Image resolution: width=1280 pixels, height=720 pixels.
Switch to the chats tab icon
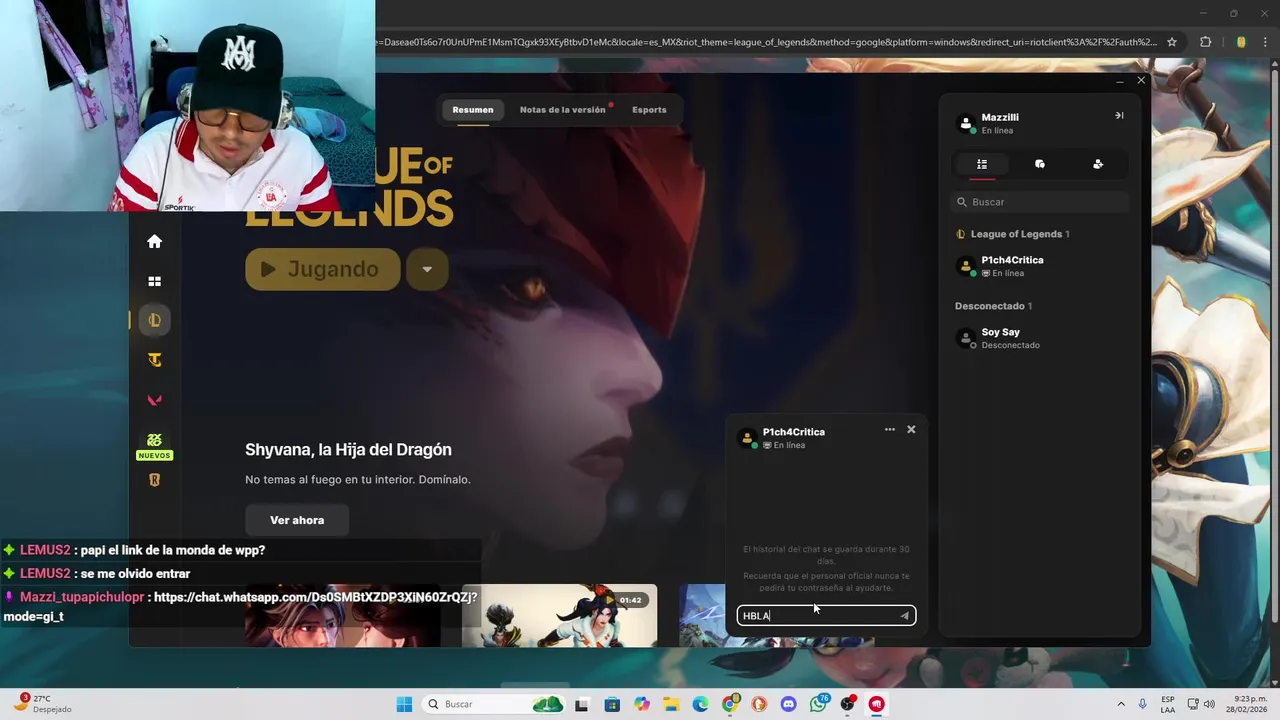pyautogui.click(x=1040, y=164)
